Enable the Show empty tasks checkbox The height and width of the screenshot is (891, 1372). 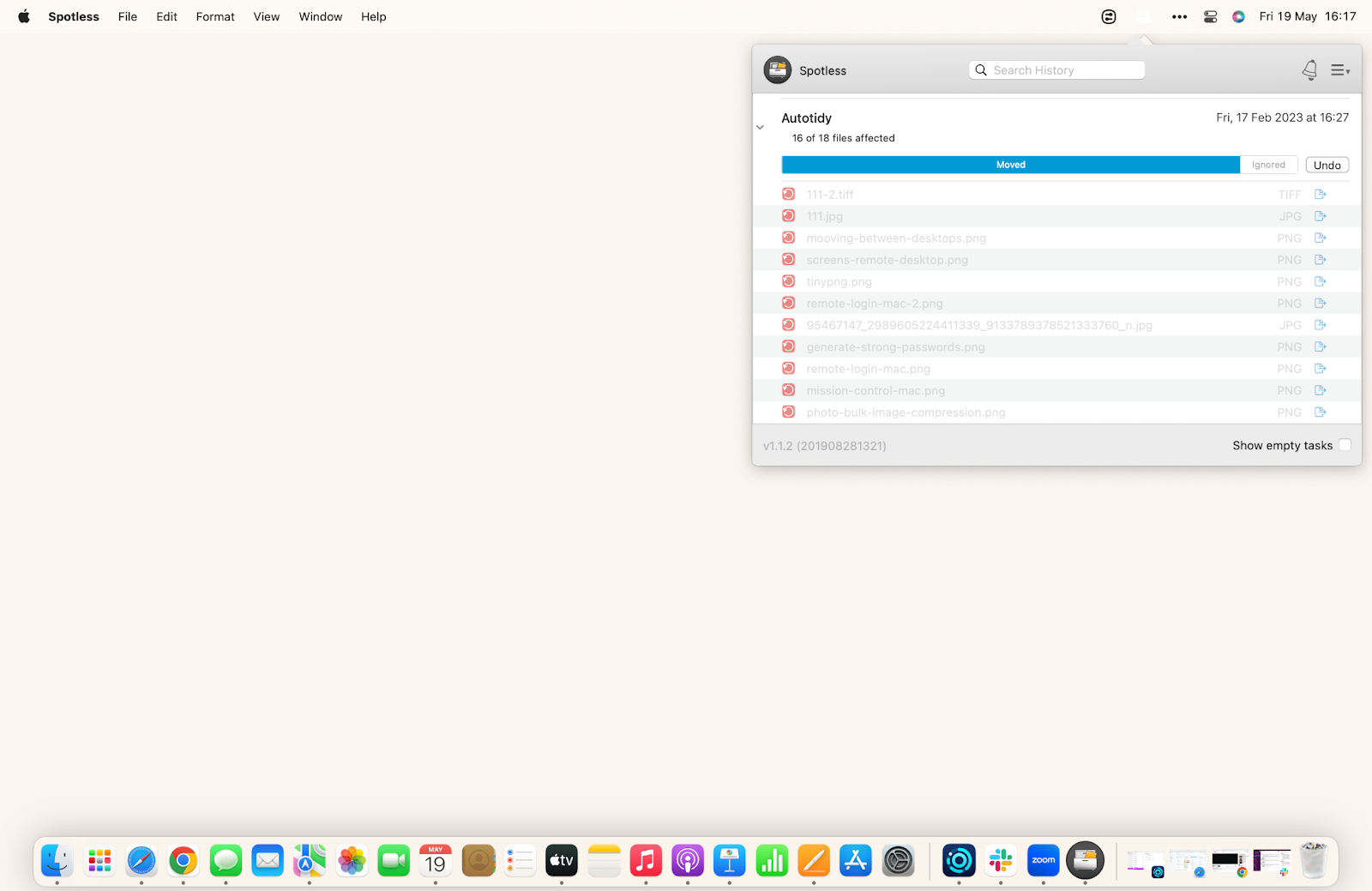[1345, 445]
